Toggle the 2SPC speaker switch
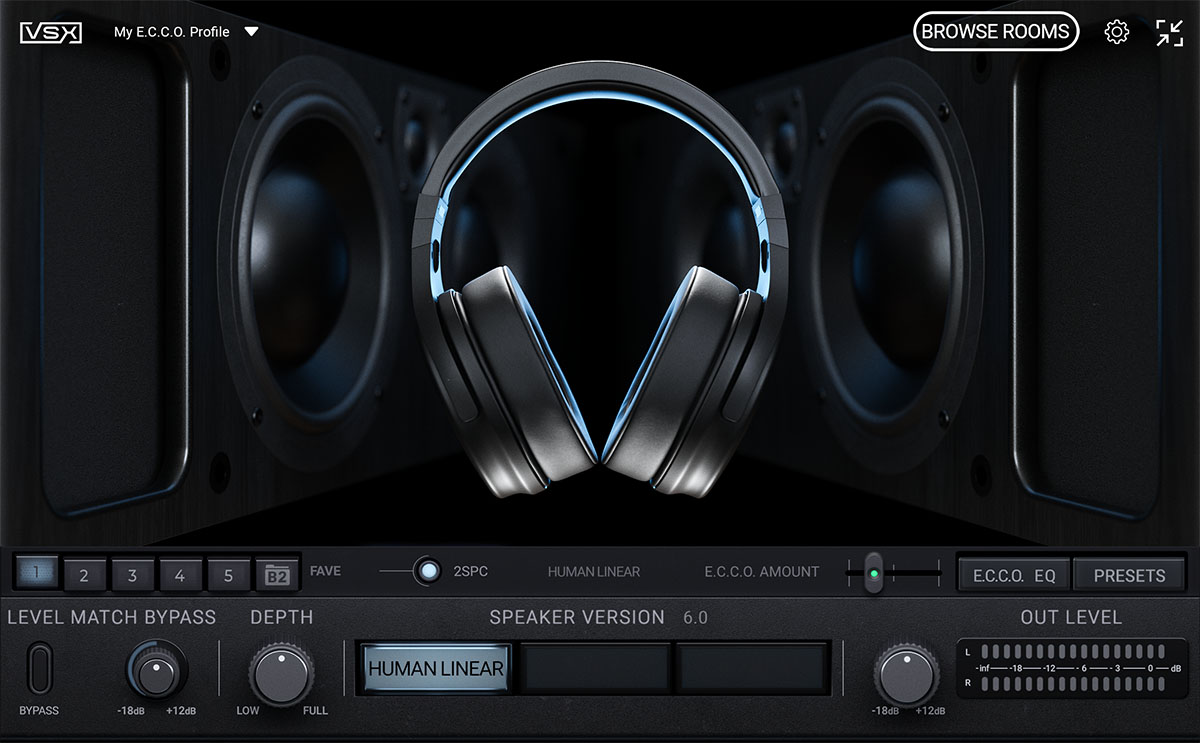Image resolution: width=1200 pixels, height=743 pixels. pos(428,571)
